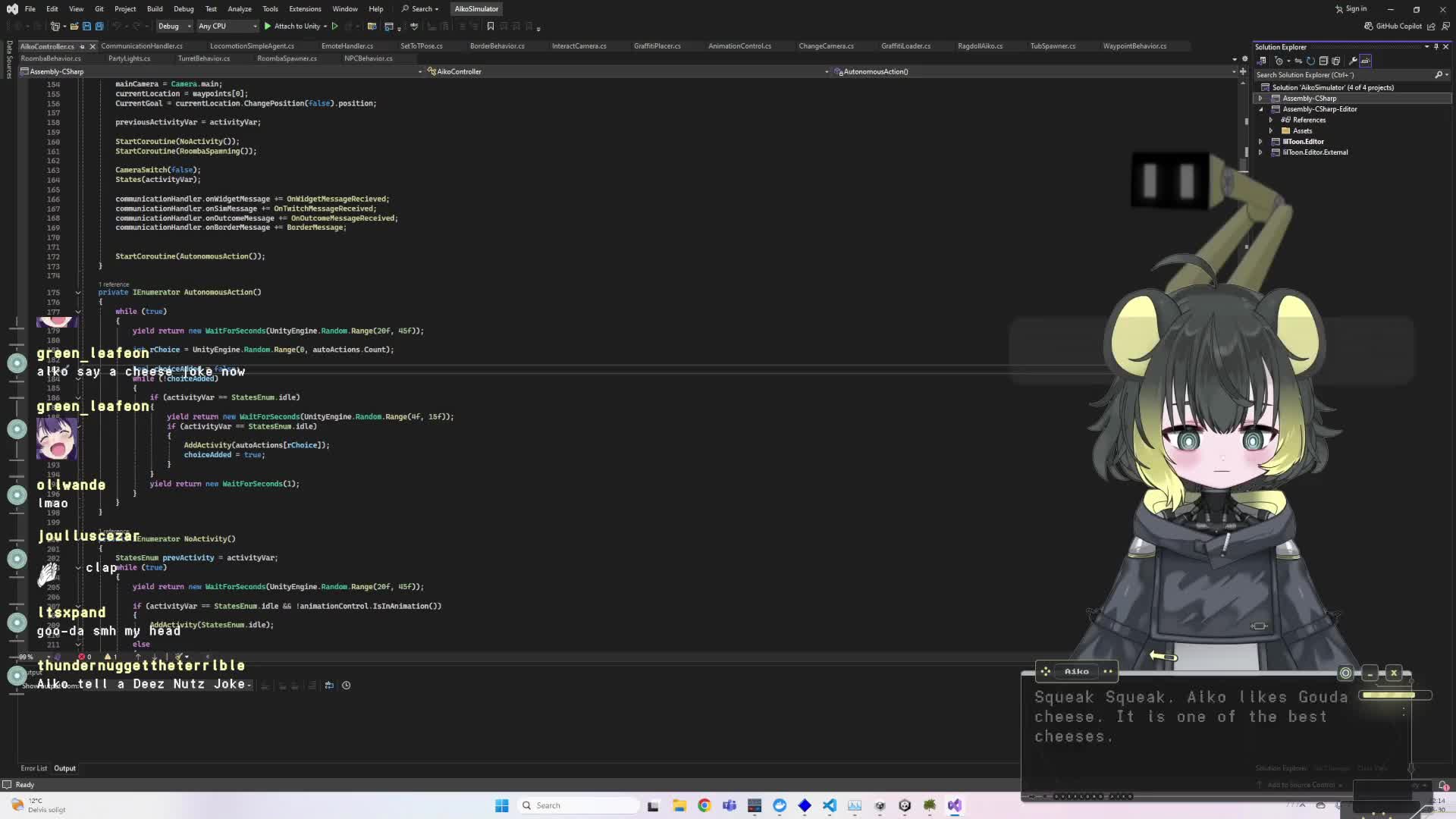The image size is (1456, 819).
Task: Click Collapse All in Solution Explorer toolbar
Action: (x=1323, y=61)
